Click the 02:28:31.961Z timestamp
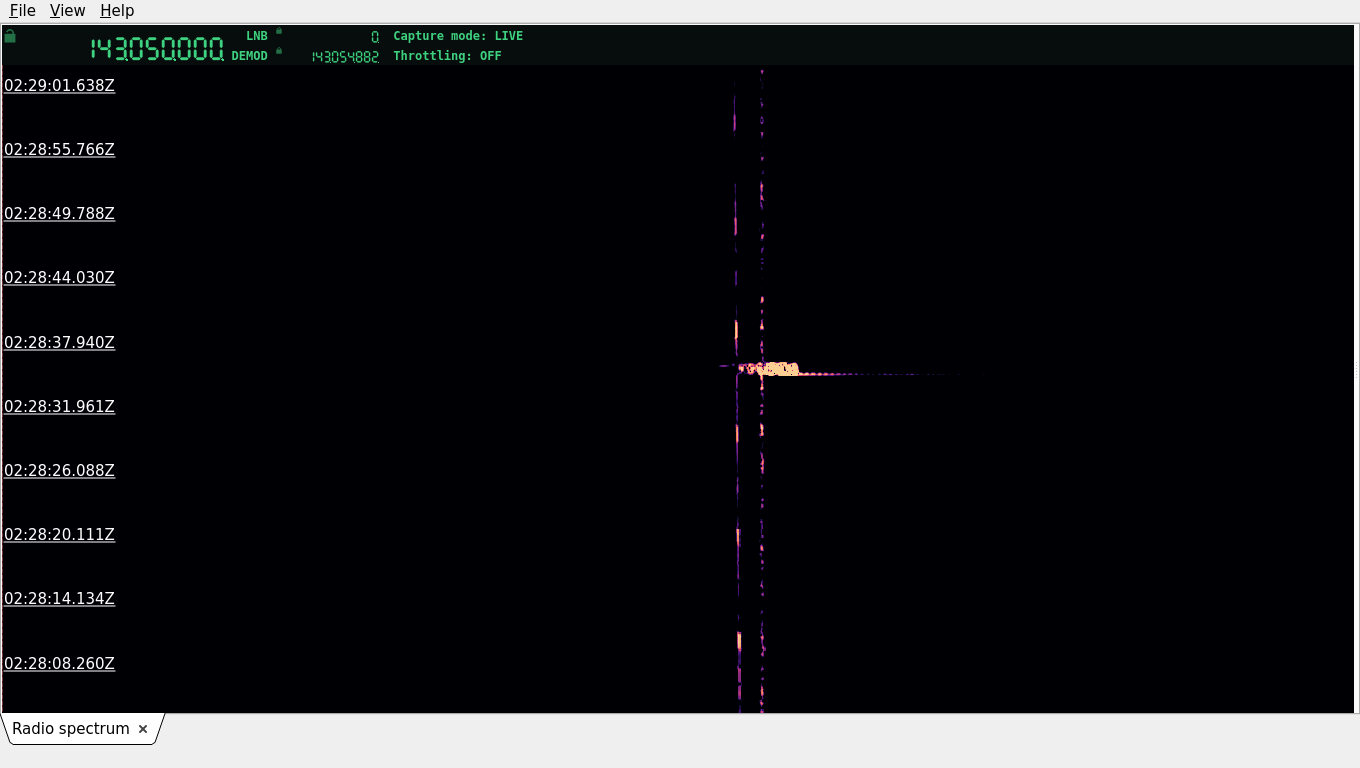The height and width of the screenshot is (768, 1360). pos(60,407)
